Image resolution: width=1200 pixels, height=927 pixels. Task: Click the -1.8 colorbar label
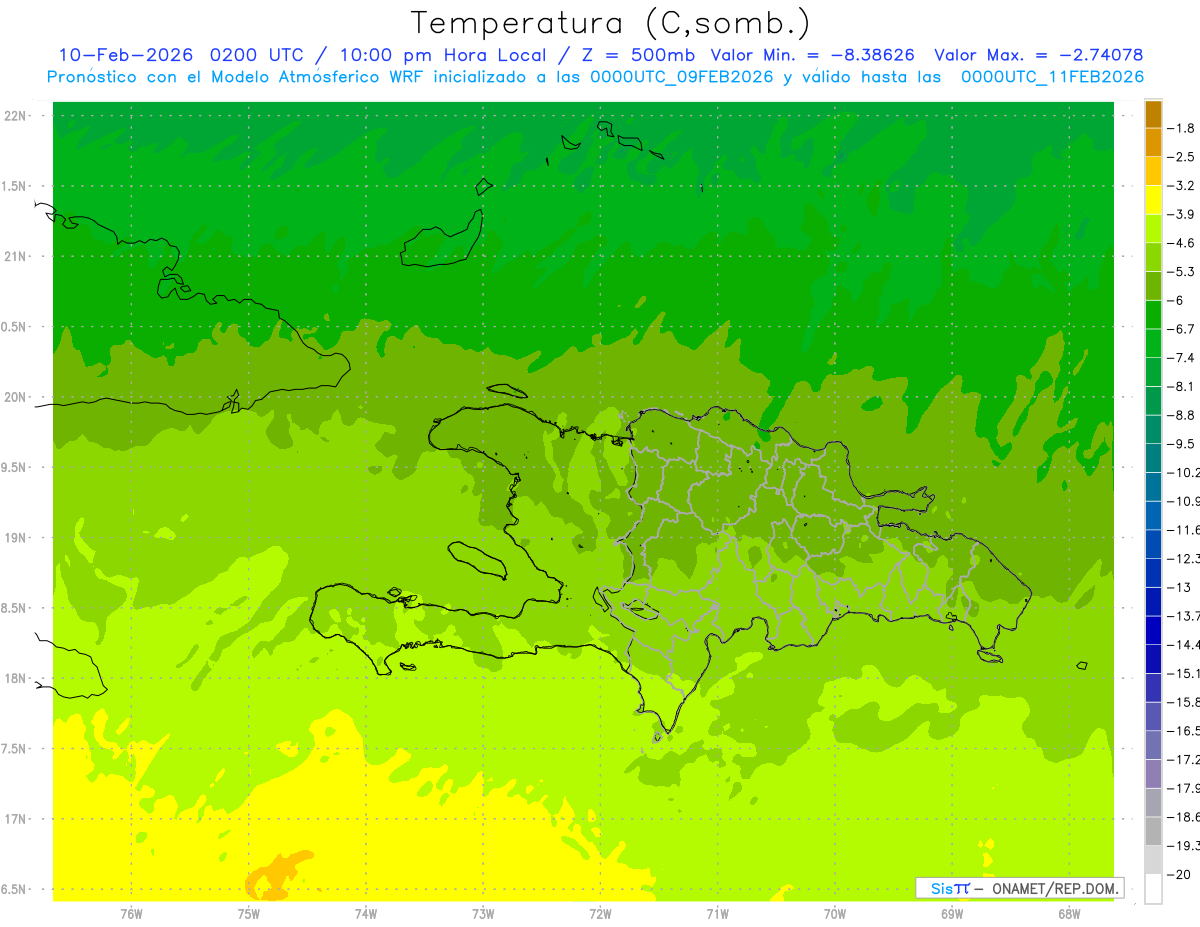tap(1182, 128)
